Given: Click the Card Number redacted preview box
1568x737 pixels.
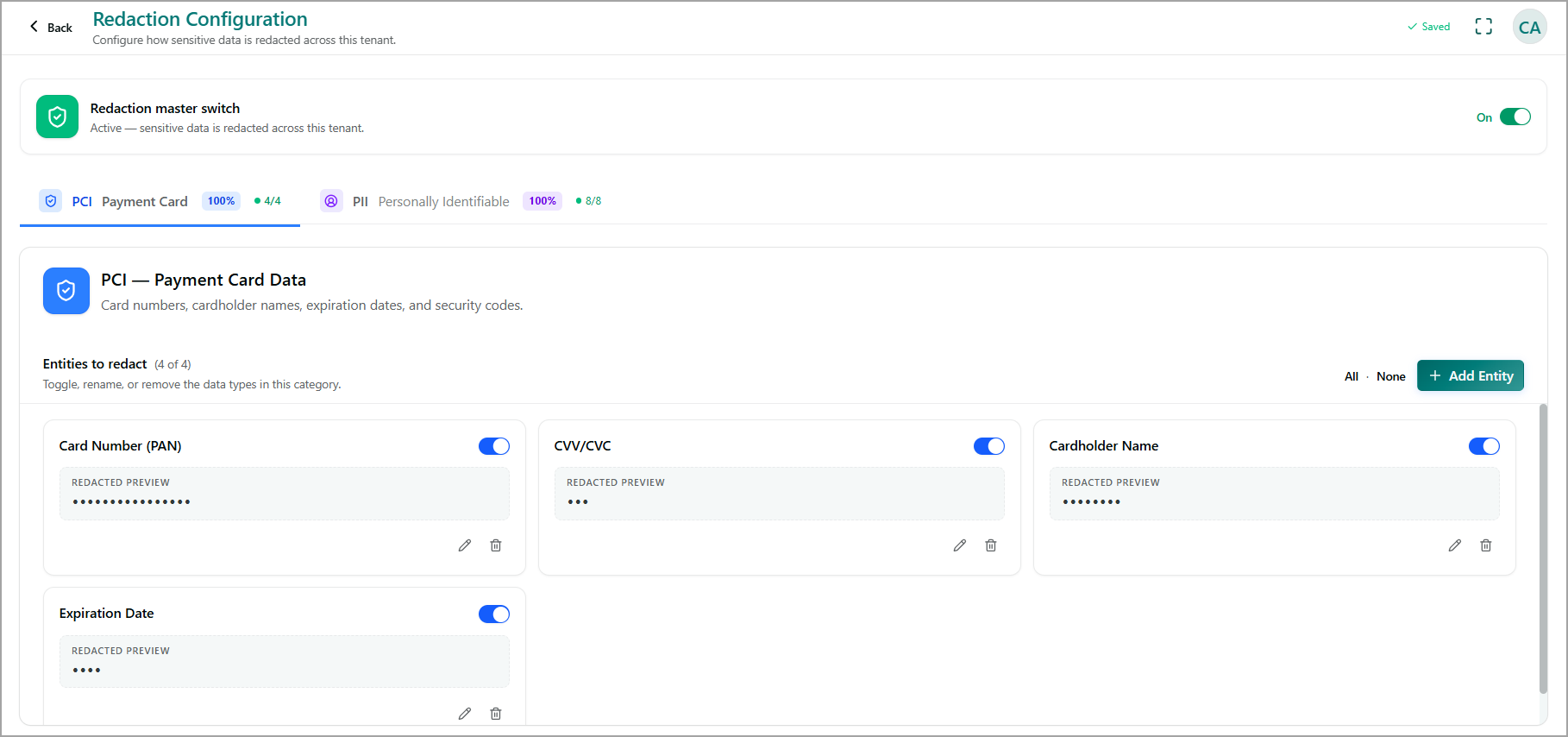Looking at the screenshot, I should pyautogui.click(x=285, y=494).
